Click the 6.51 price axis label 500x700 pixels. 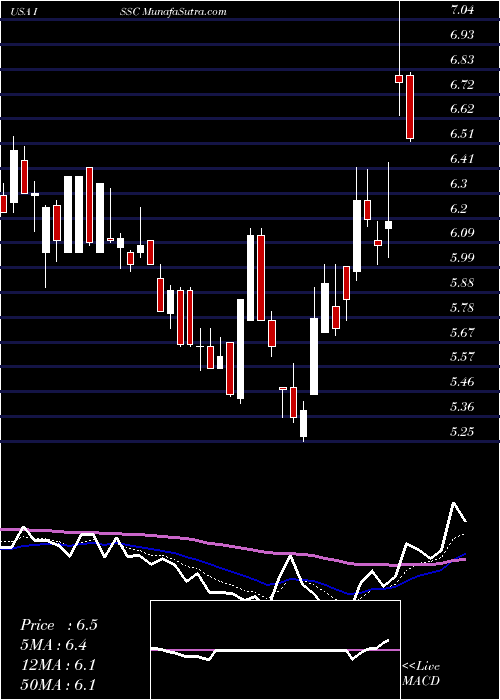click(x=462, y=134)
